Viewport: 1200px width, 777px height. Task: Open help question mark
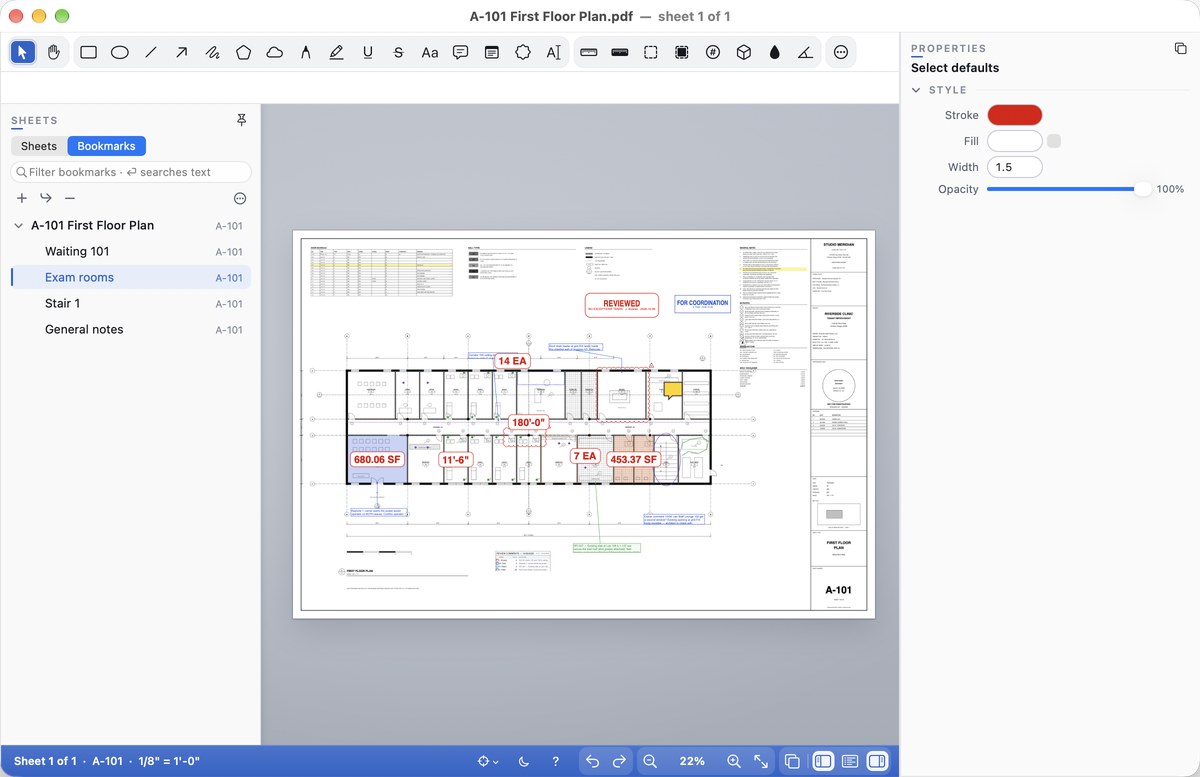(x=556, y=761)
